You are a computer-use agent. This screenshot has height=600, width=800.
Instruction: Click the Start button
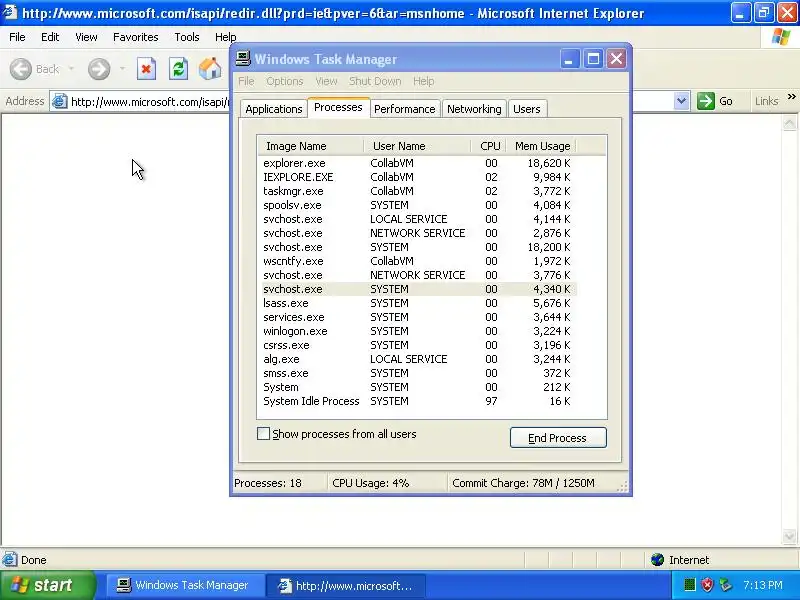(47, 585)
